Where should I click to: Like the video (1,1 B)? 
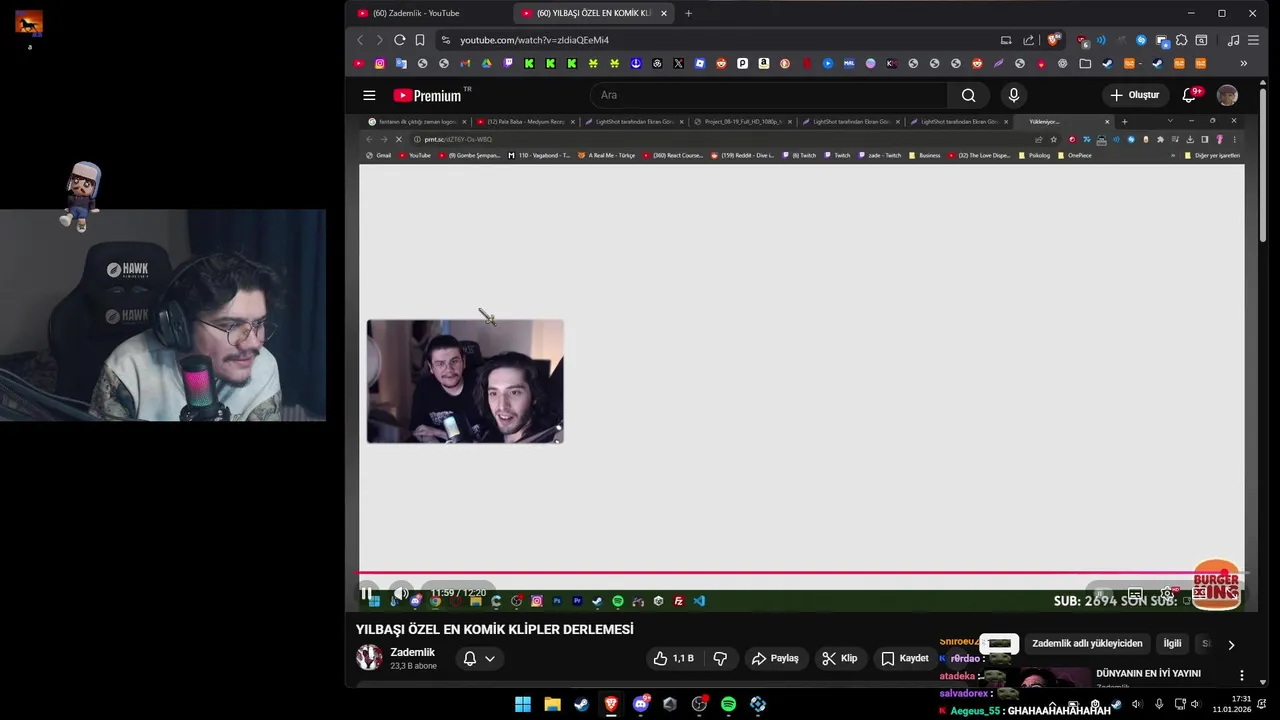[x=672, y=658]
